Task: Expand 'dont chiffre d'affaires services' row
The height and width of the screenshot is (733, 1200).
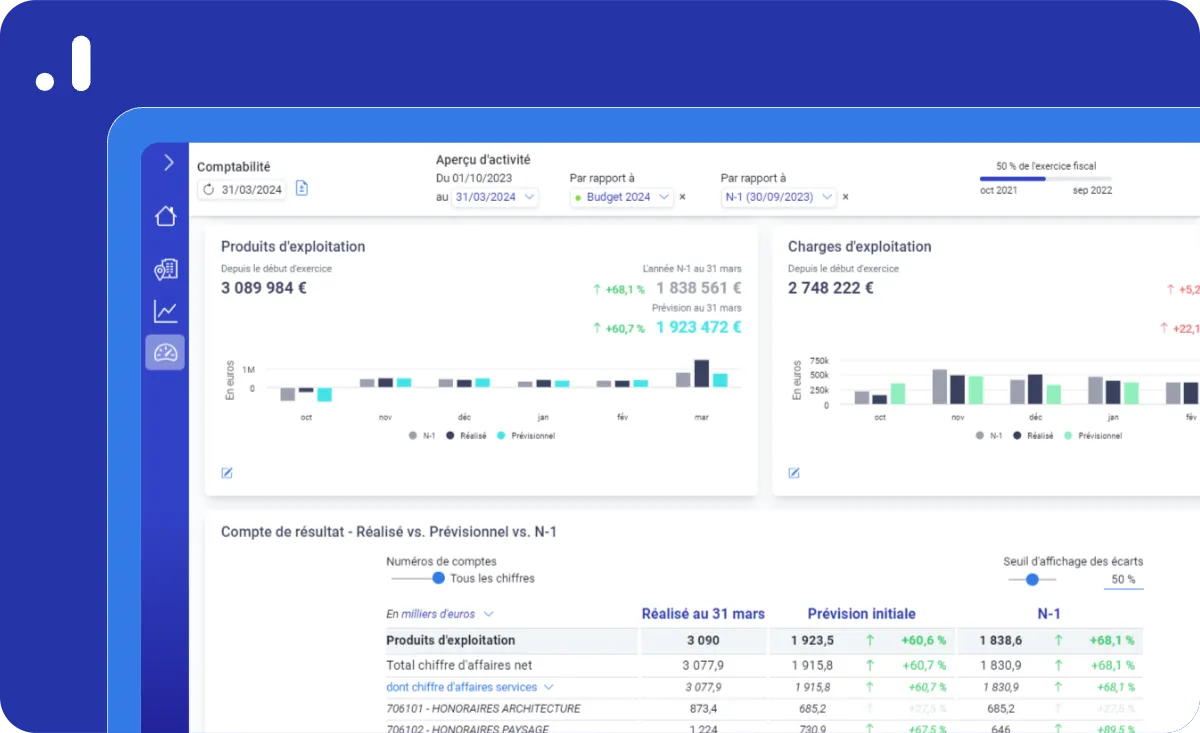Action: point(470,688)
